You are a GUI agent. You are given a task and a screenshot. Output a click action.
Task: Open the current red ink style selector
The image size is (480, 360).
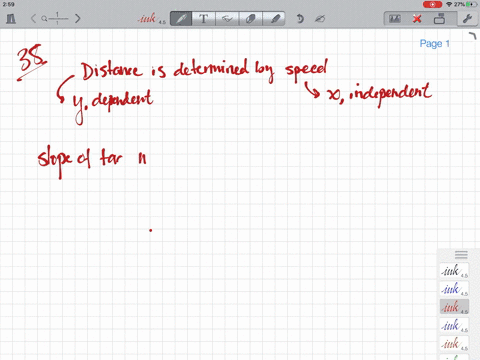coord(151,18)
